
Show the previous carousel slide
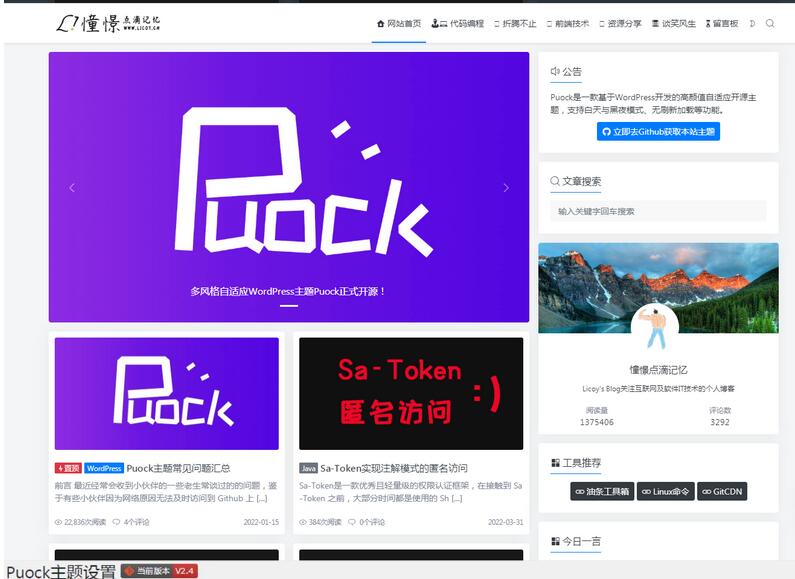tap(72, 188)
